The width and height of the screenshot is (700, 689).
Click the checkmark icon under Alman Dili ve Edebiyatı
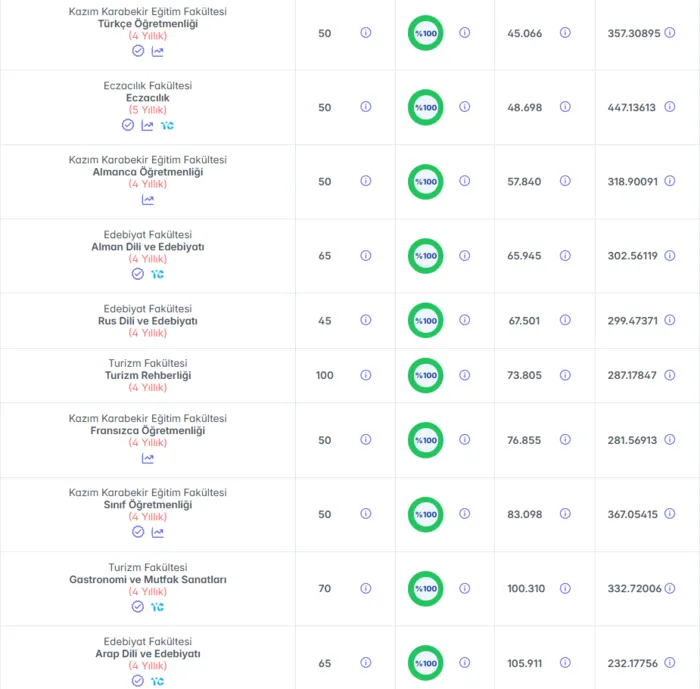tap(138, 274)
